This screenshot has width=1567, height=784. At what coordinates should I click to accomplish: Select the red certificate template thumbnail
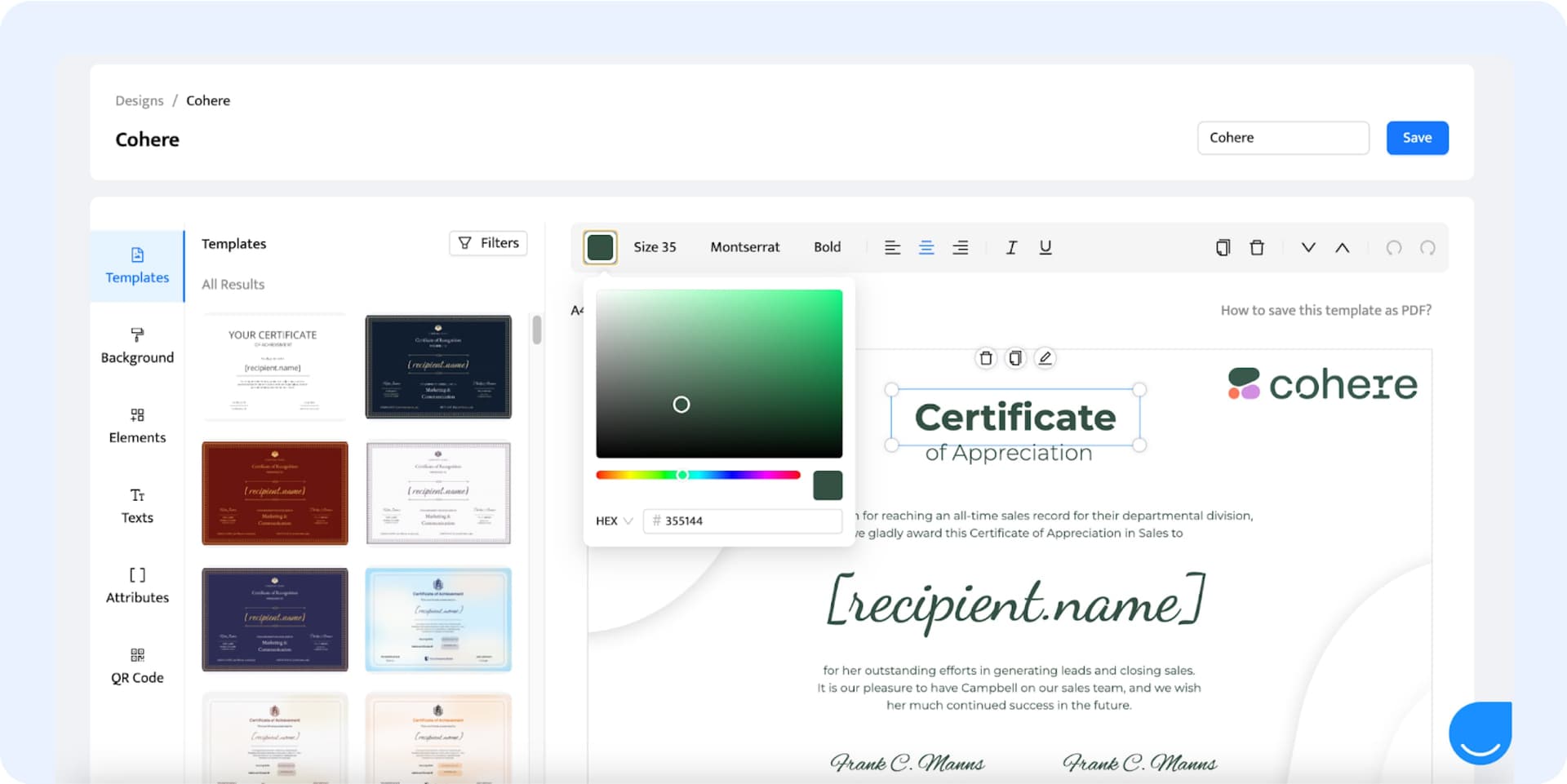pos(274,493)
